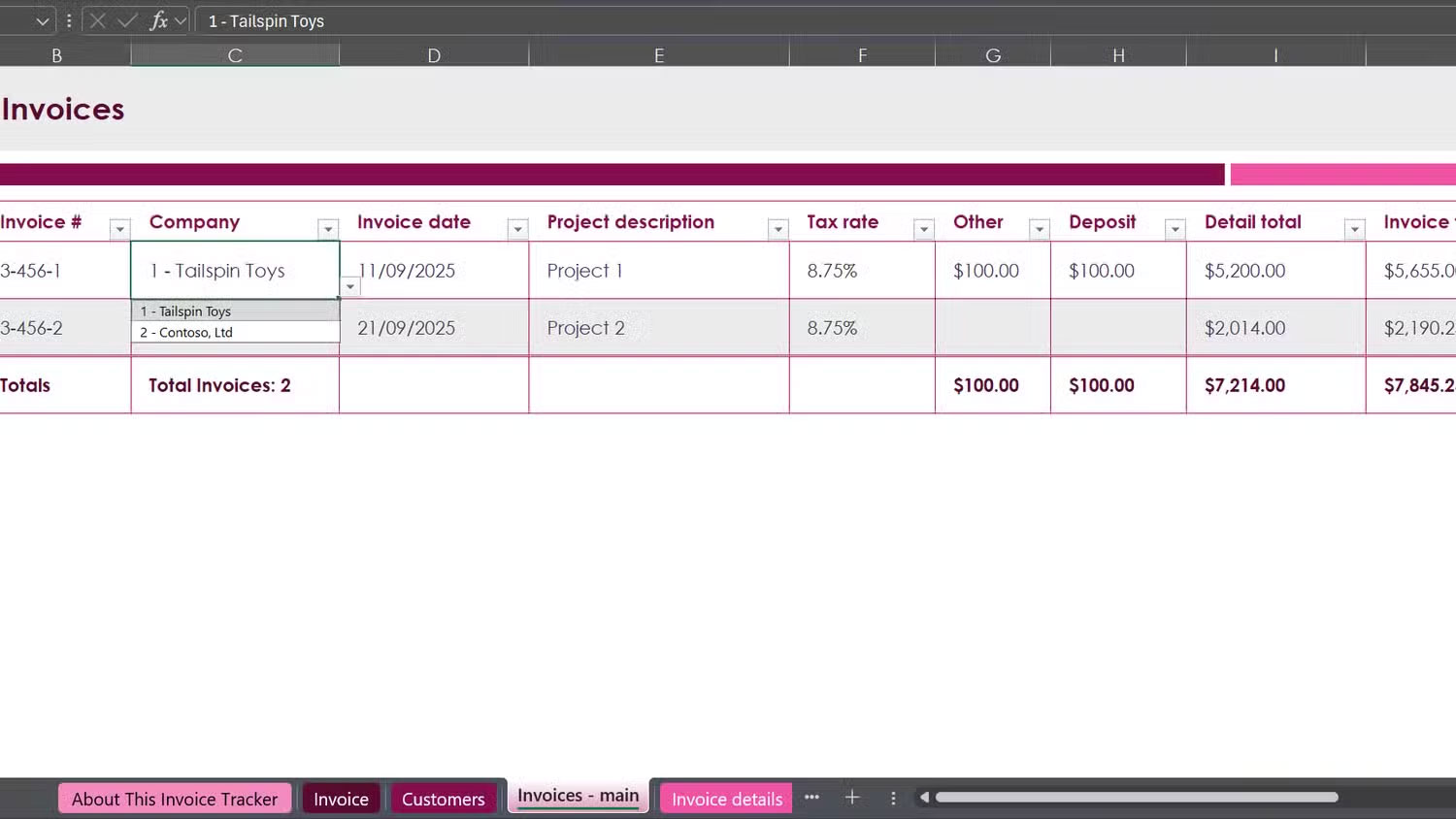Click the Cancel (X) icon in formula bar
Image resolution: width=1456 pixels, height=819 pixels.
pyautogui.click(x=97, y=20)
